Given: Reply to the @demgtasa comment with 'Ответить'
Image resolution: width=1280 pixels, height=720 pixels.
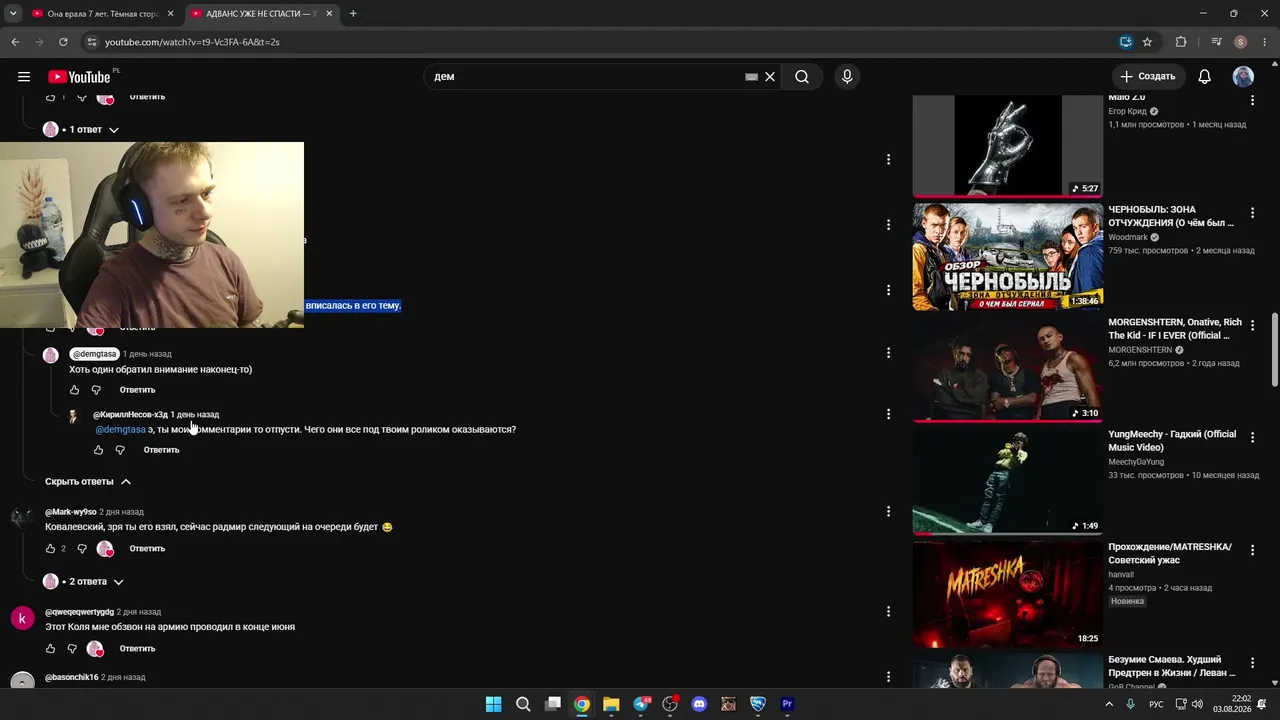Looking at the screenshot, I should (138, 390).
